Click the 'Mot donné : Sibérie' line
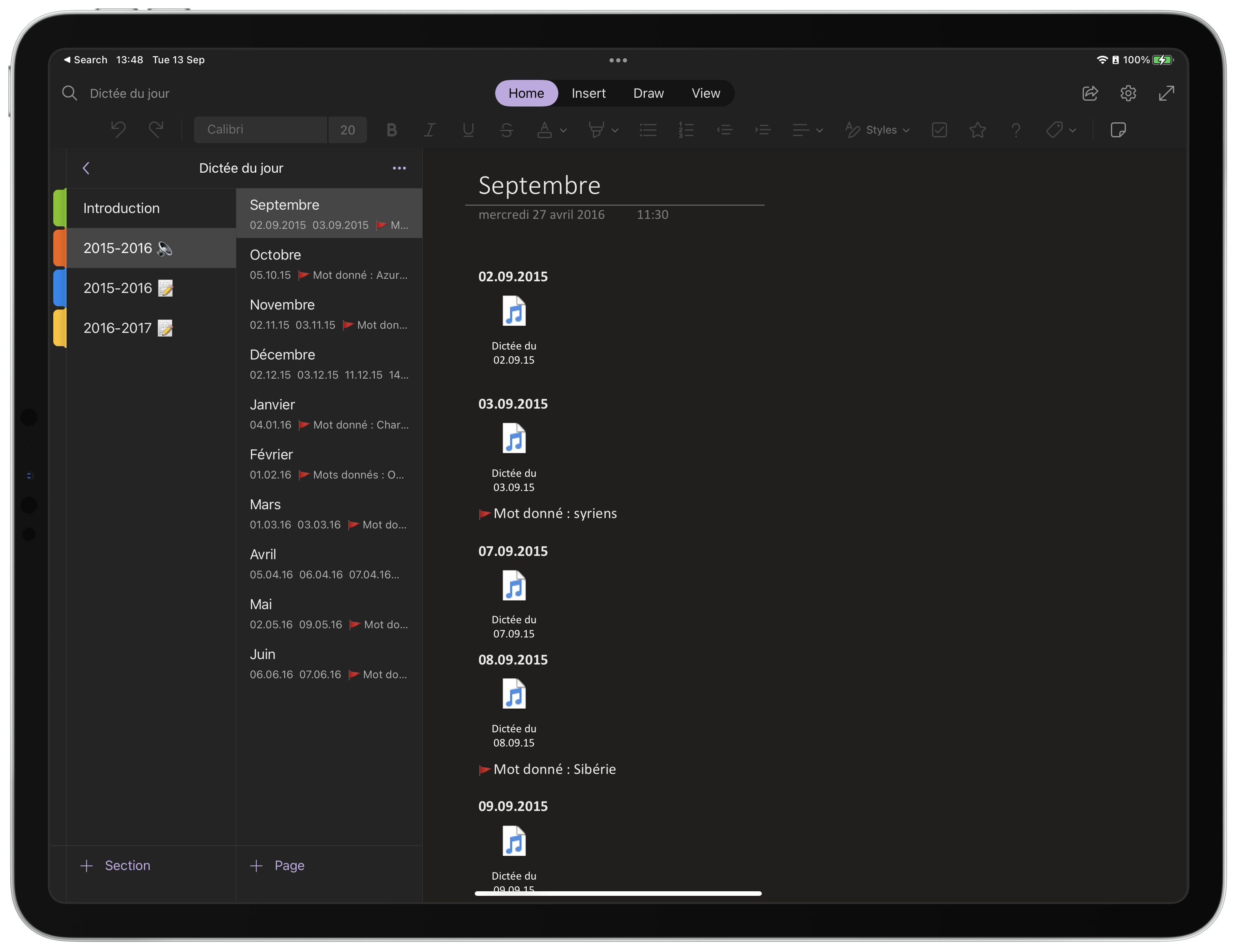The width and height of the screenshot is (1237, 952). [548, 769]
